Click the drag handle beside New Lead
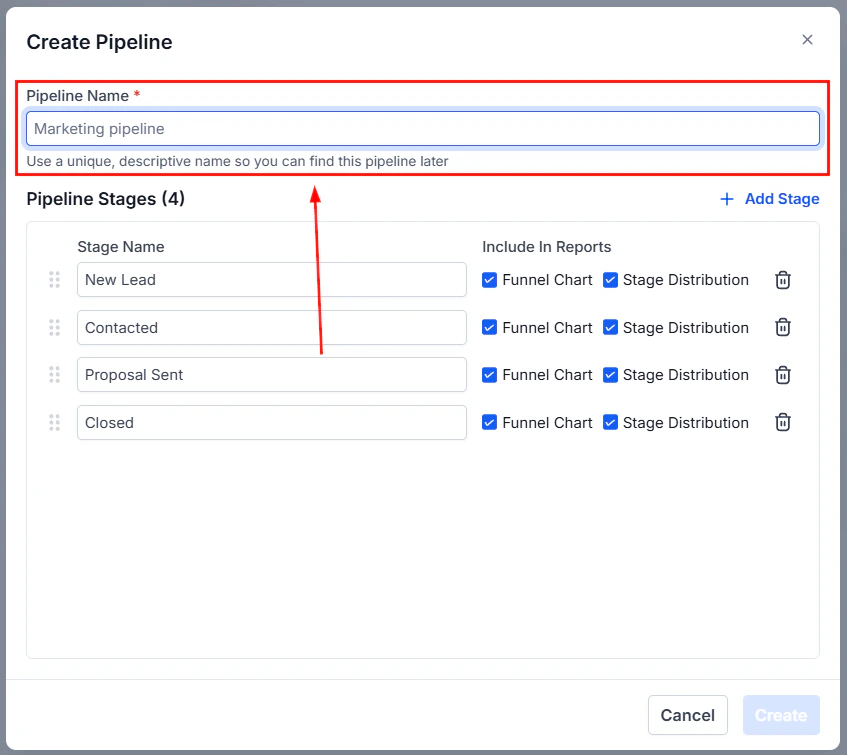Viewport: 847px width, 755px height. pyautogui.click(x=55, y=280)
